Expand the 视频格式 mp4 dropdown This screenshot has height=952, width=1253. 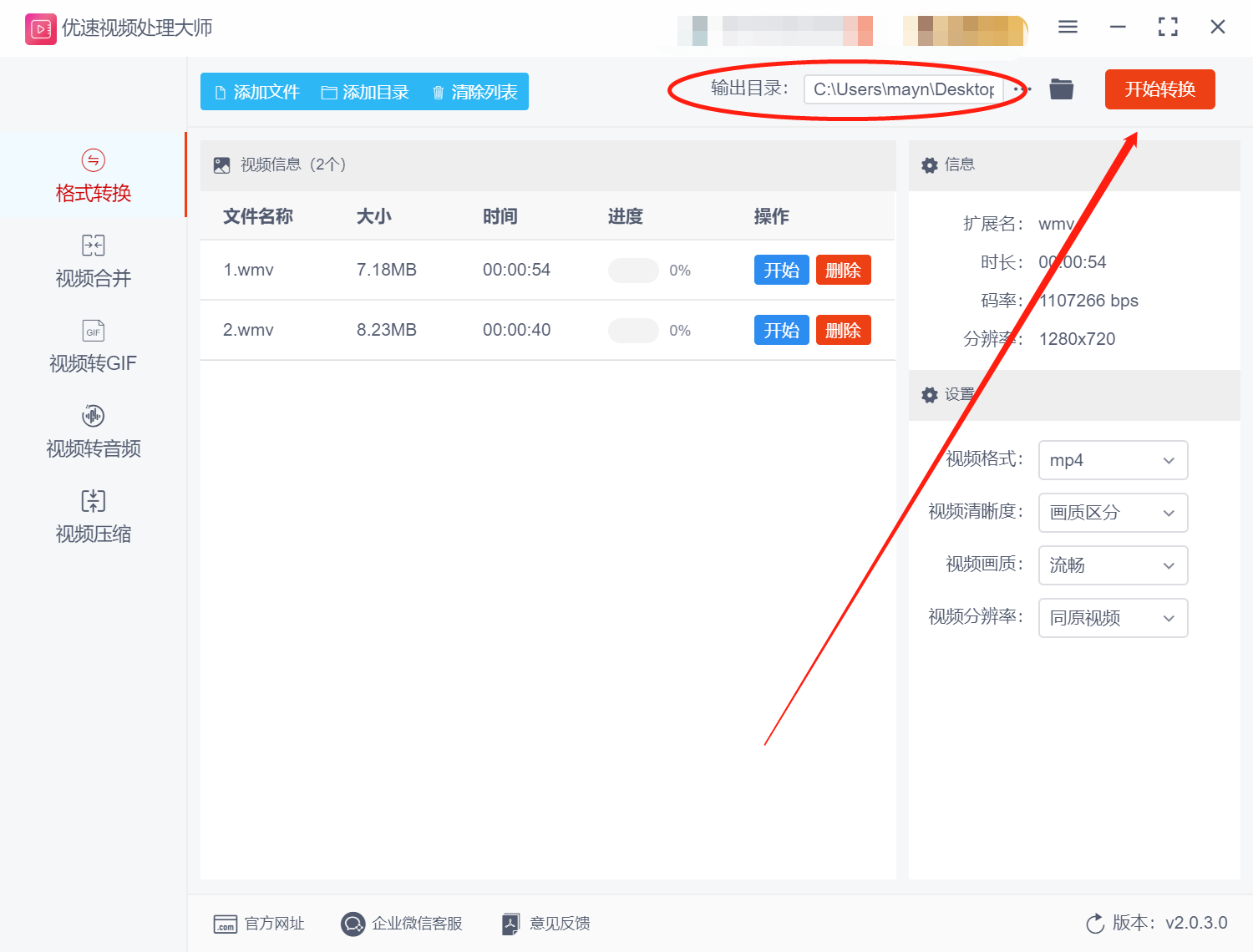(1113, 460)
